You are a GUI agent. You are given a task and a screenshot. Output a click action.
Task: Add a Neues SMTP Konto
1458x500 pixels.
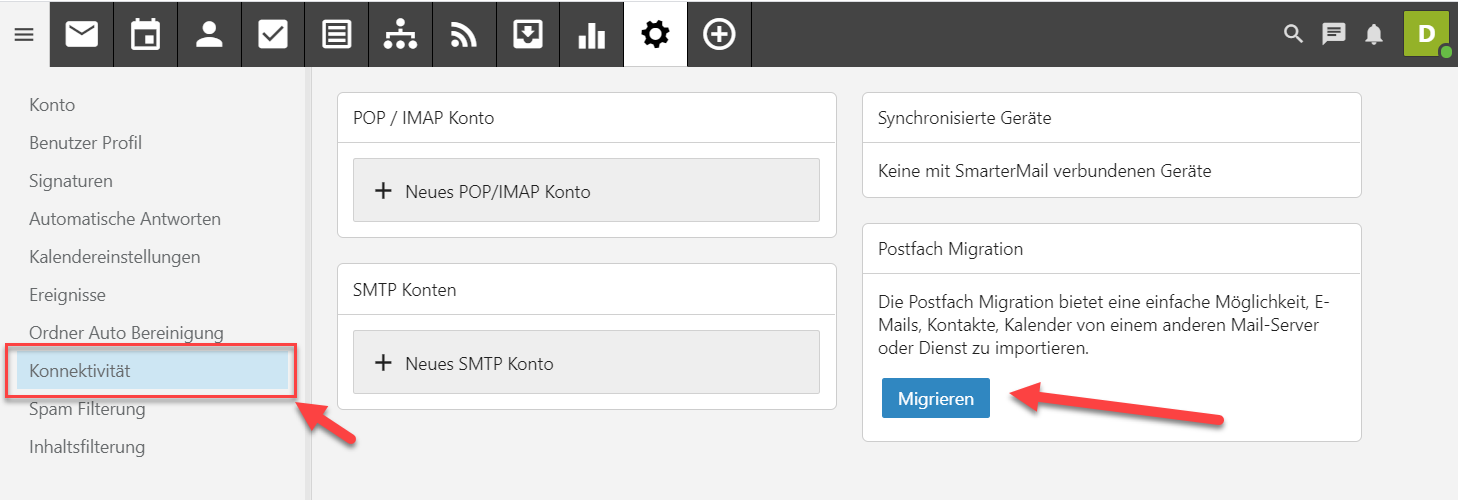586,363
